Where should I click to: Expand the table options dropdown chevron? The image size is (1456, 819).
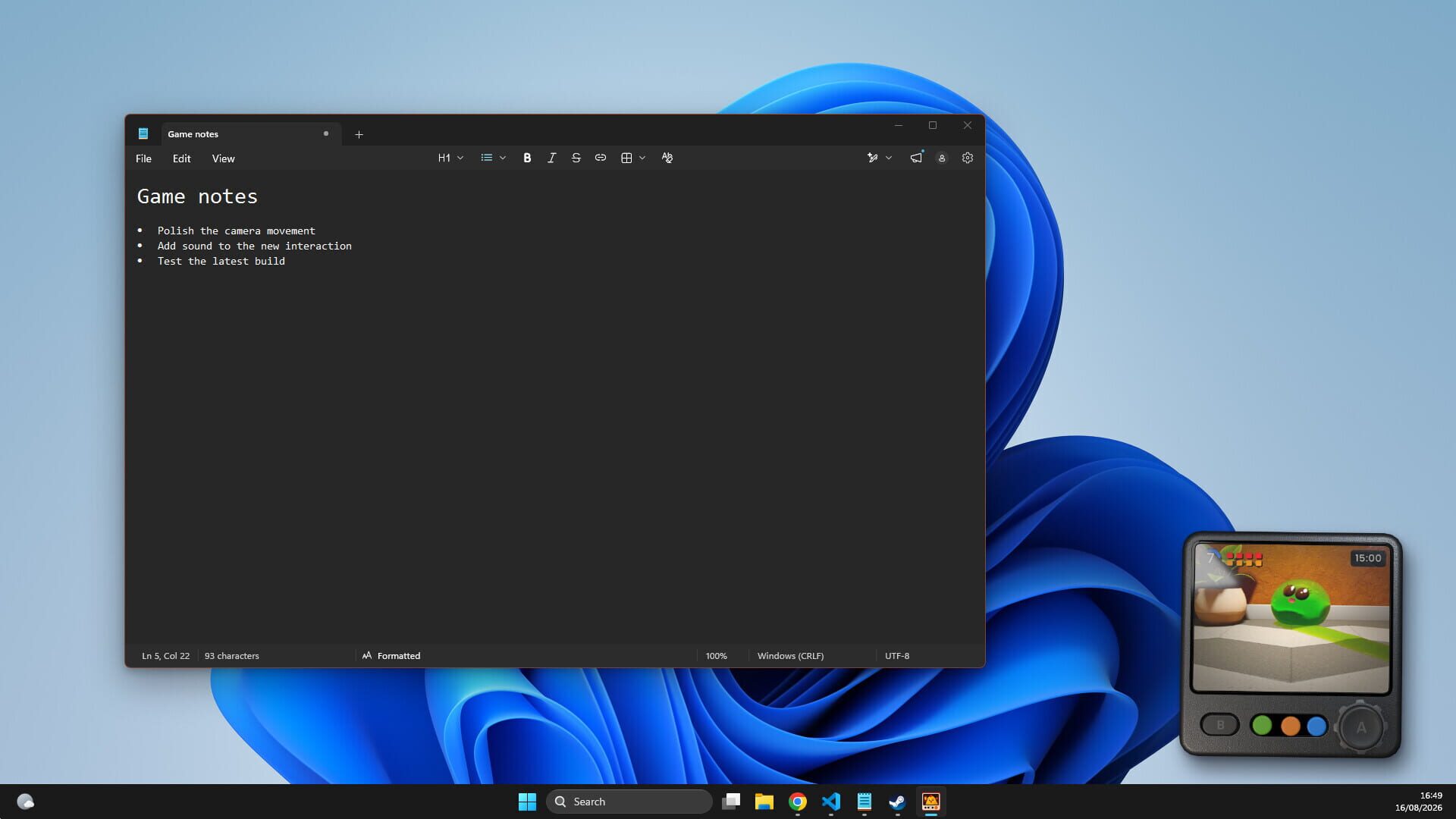642,158
